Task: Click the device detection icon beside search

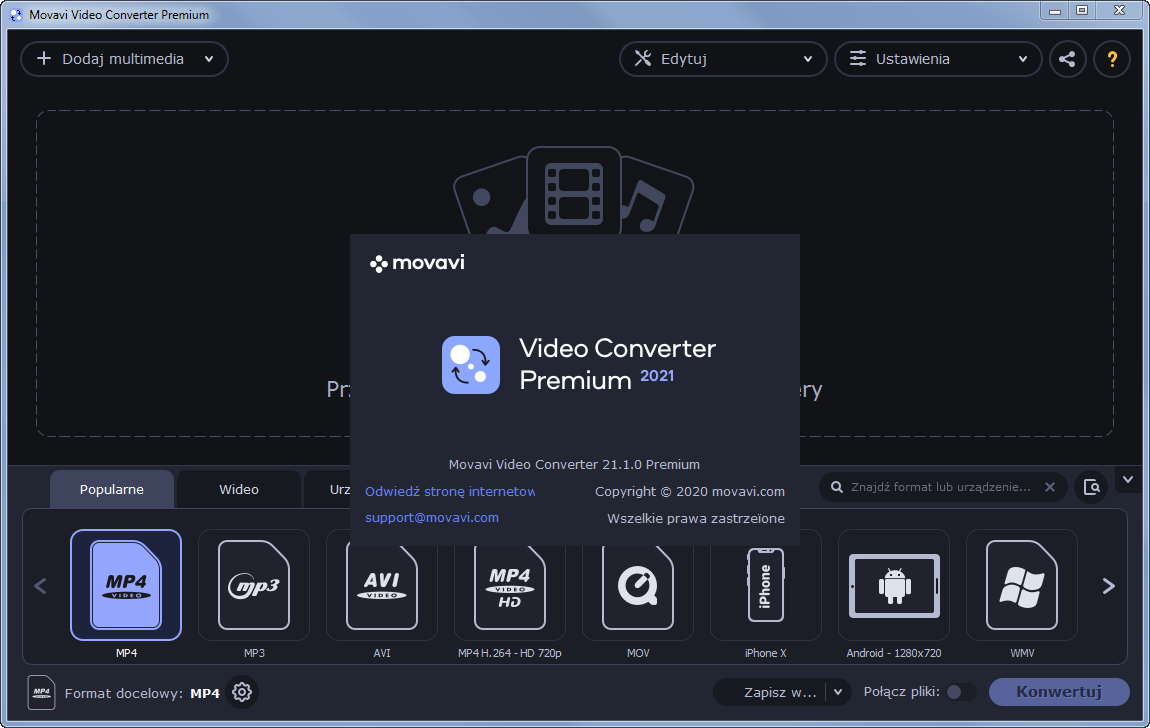Action: [1091, 487]
